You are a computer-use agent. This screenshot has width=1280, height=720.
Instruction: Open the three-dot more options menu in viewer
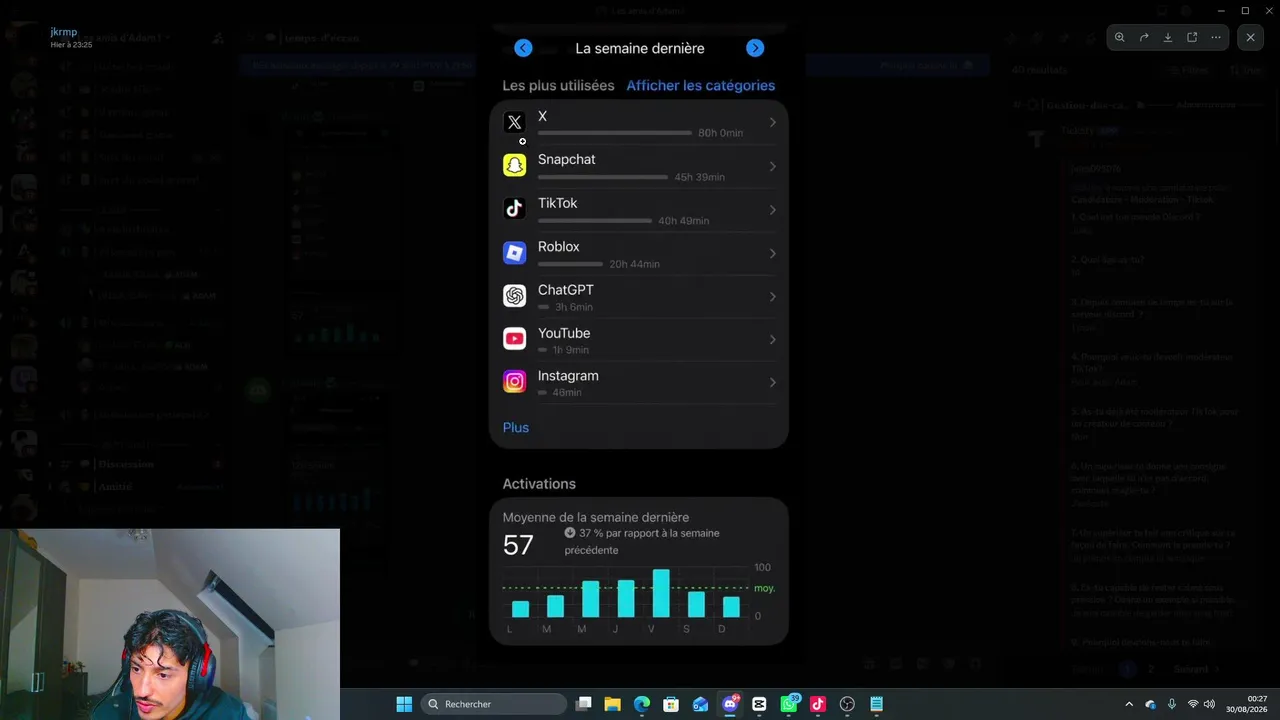[x=1216, y=37]
